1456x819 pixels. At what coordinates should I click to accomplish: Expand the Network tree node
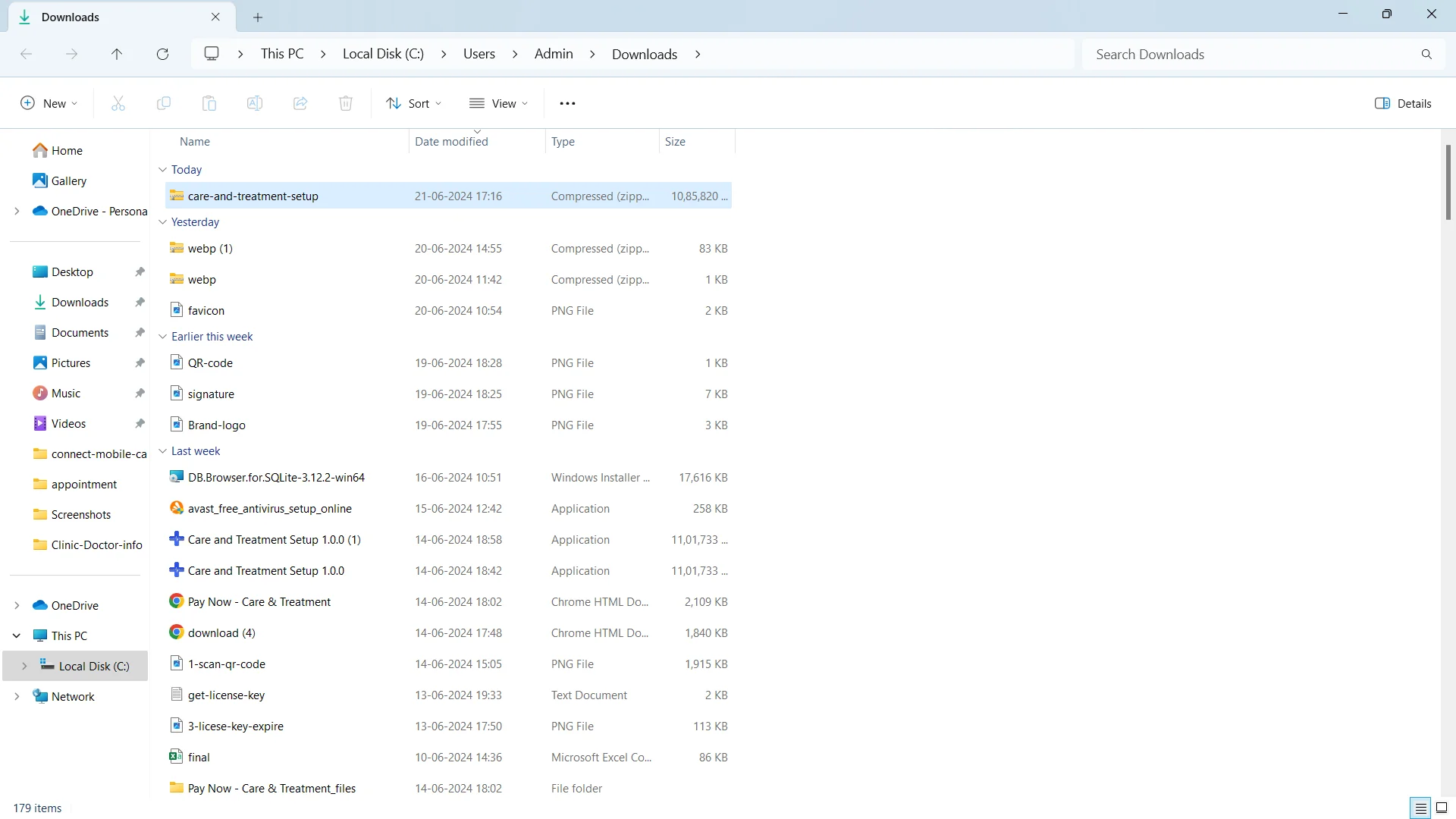coord(17,696)
